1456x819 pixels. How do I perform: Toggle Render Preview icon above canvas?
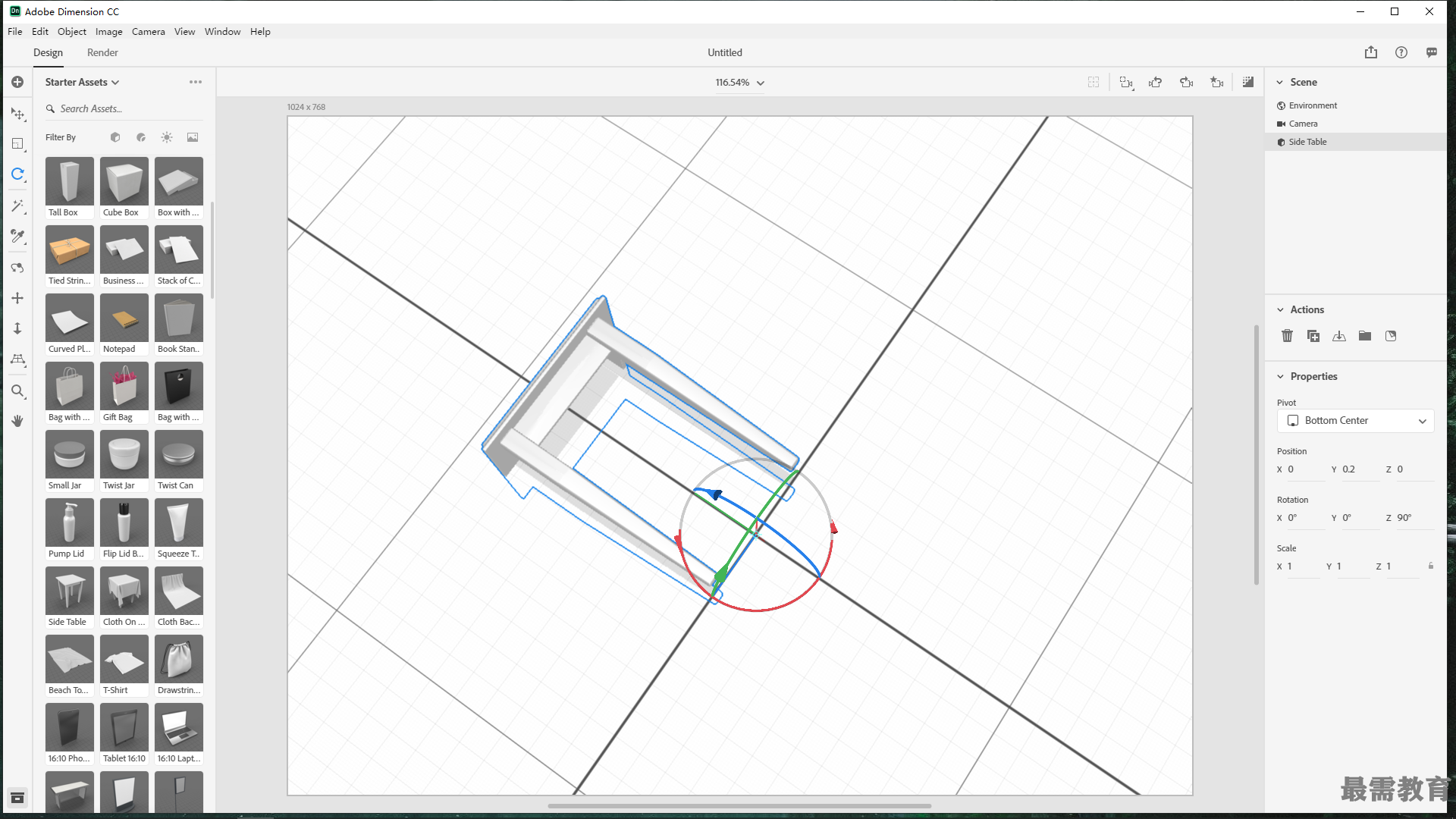1248,82
